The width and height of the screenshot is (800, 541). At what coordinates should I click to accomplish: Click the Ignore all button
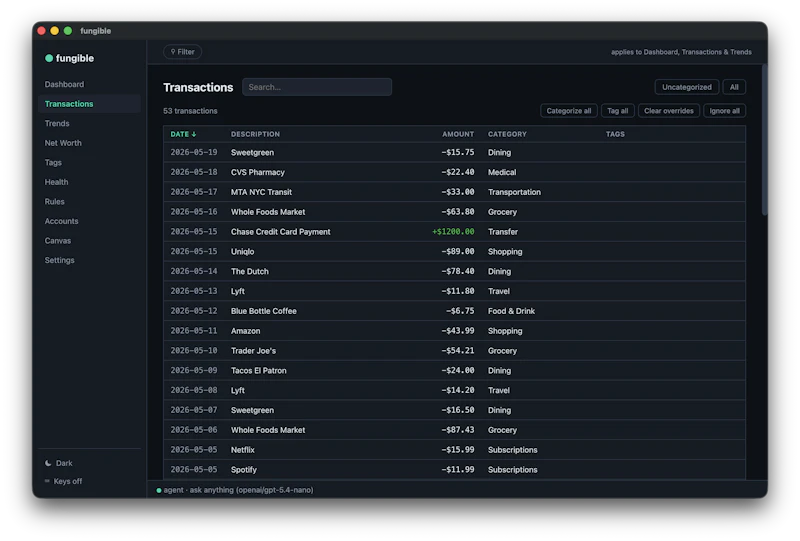pyautogui.click(x=724, y=111)
